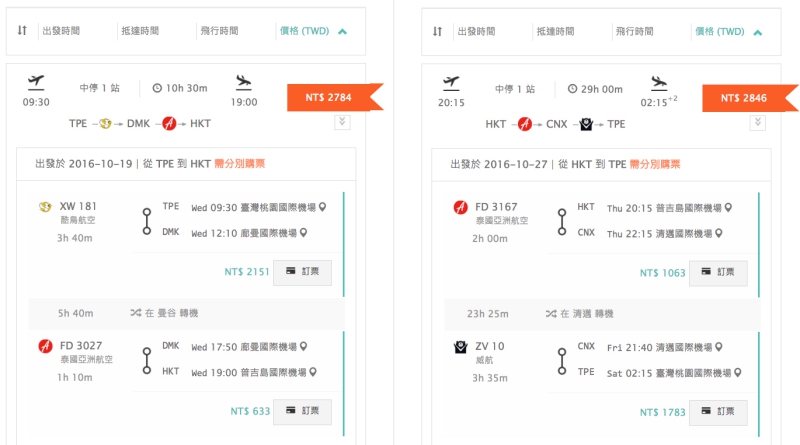Sort right panel by 飛行時間
Screen dimensions: 800x445
click(633, 31)
